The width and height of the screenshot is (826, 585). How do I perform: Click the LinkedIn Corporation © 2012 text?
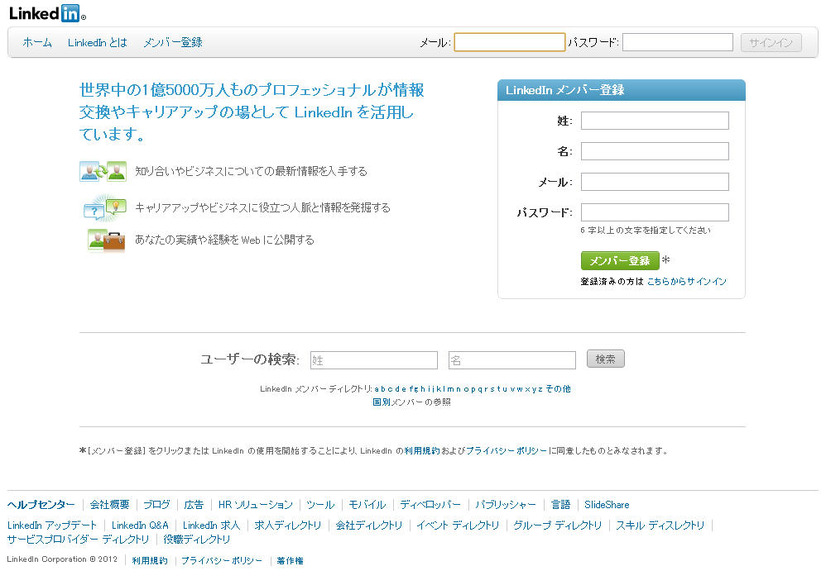62,559
